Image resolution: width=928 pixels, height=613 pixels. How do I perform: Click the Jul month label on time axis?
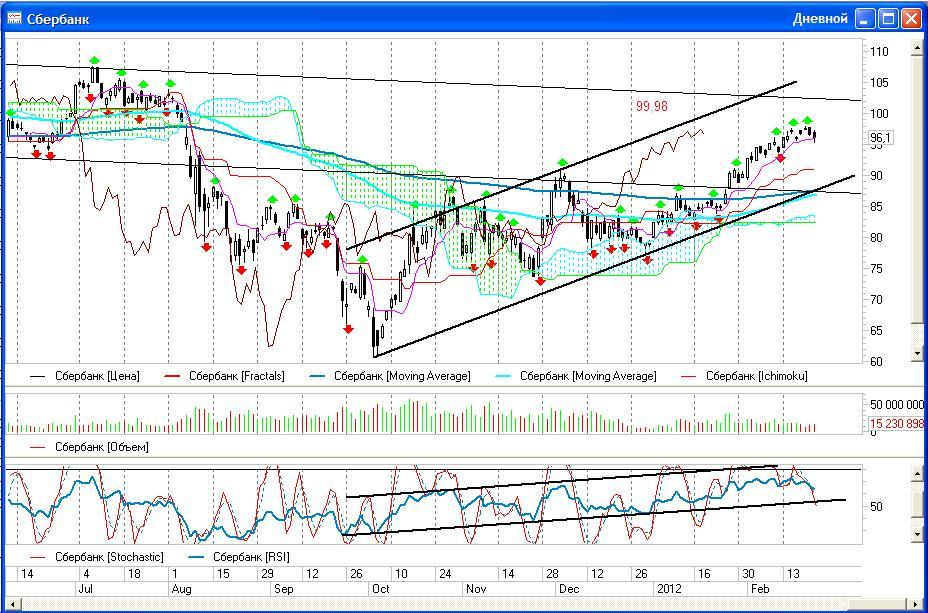point(84,589)
